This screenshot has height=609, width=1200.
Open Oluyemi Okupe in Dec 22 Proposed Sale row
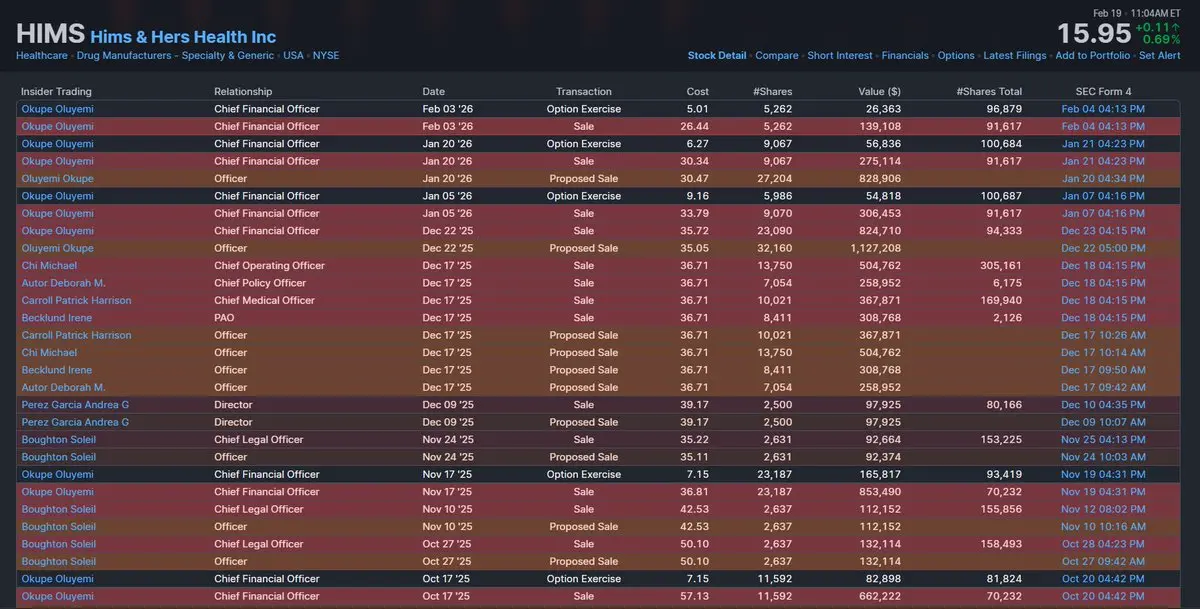(x=58, y=248)
